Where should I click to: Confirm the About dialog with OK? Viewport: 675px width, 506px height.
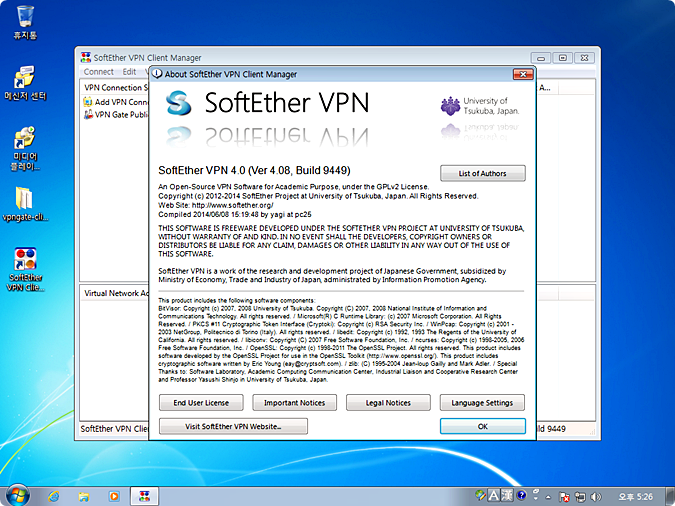pos(483,426)
